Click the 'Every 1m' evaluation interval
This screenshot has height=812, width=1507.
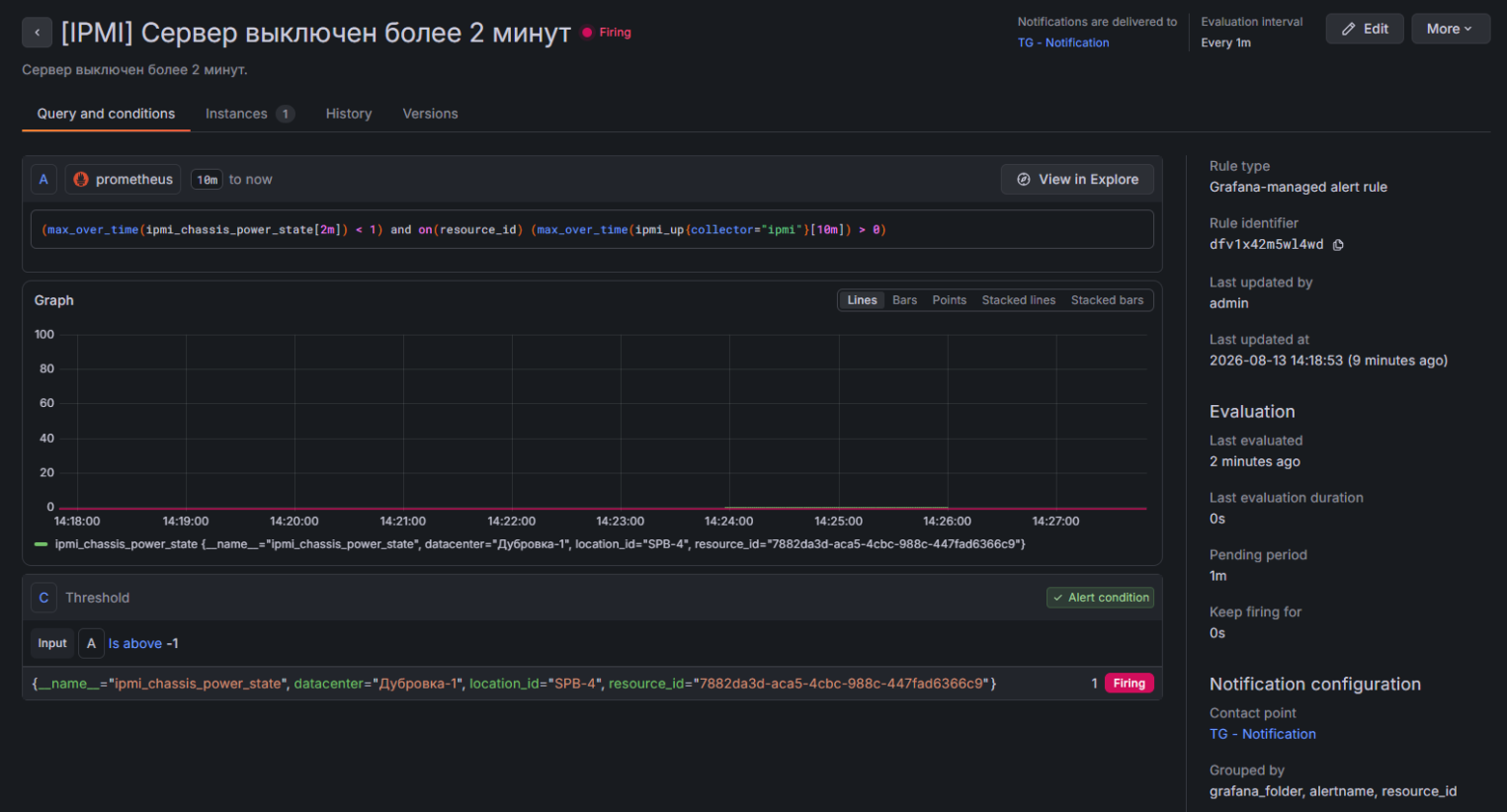[1226, 42]
